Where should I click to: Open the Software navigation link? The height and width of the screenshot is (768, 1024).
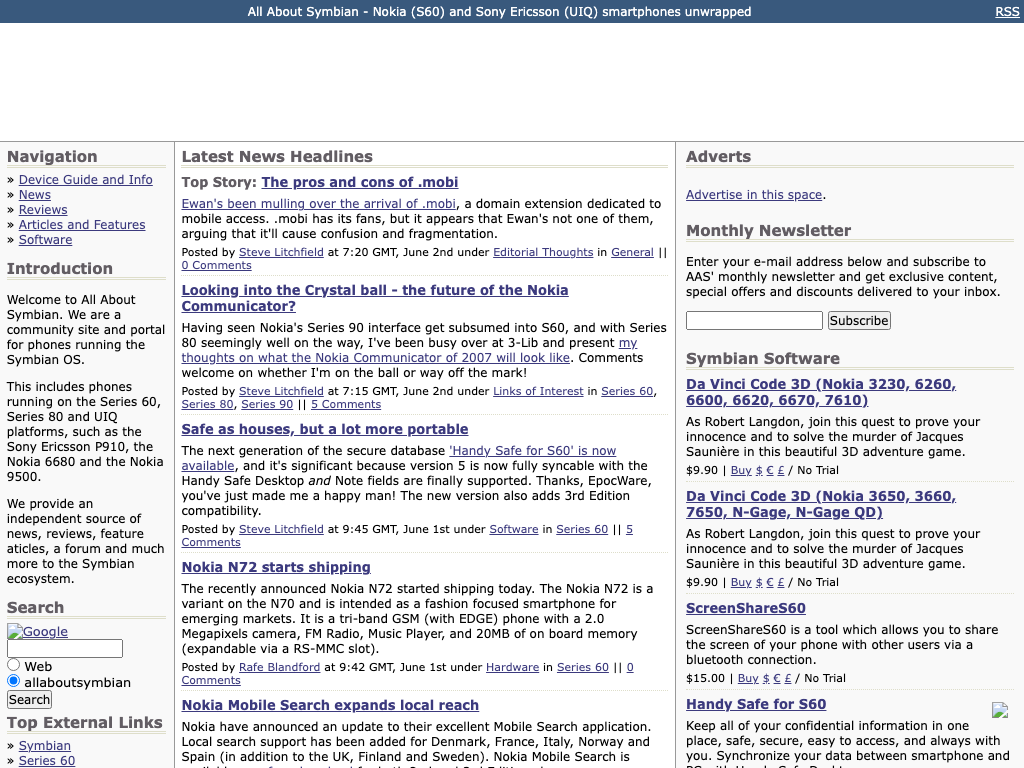tap(46, 240)
